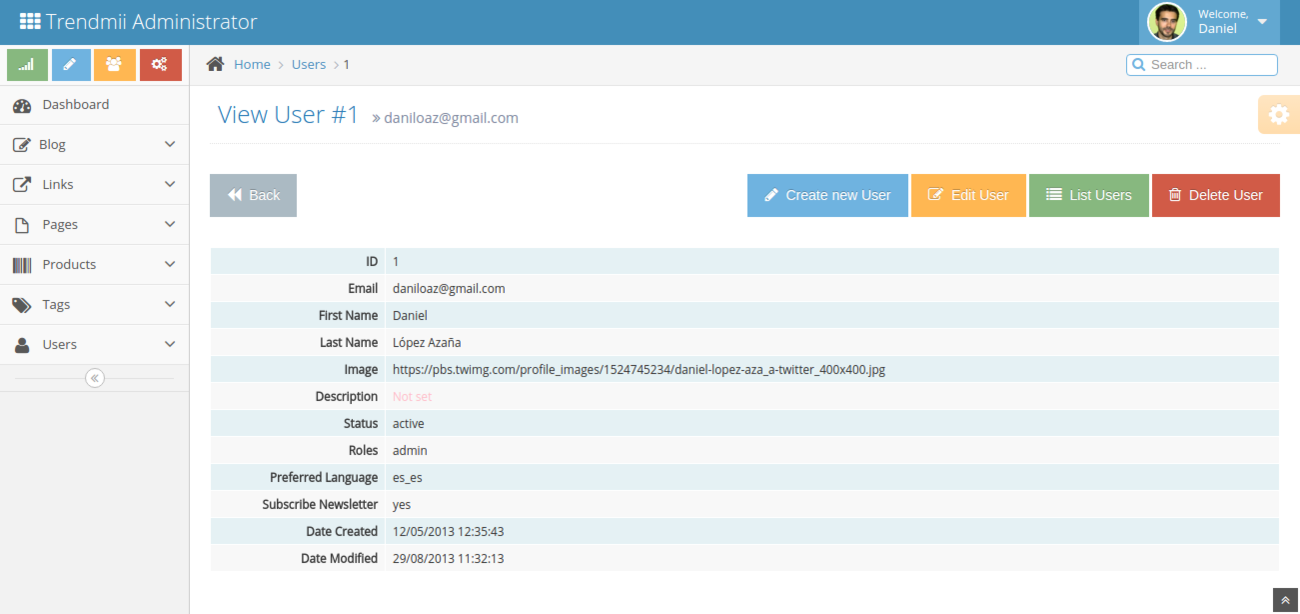Go to Users breadcrumb link
This screenshot has width=1300, height=614.
coord(308,65)
